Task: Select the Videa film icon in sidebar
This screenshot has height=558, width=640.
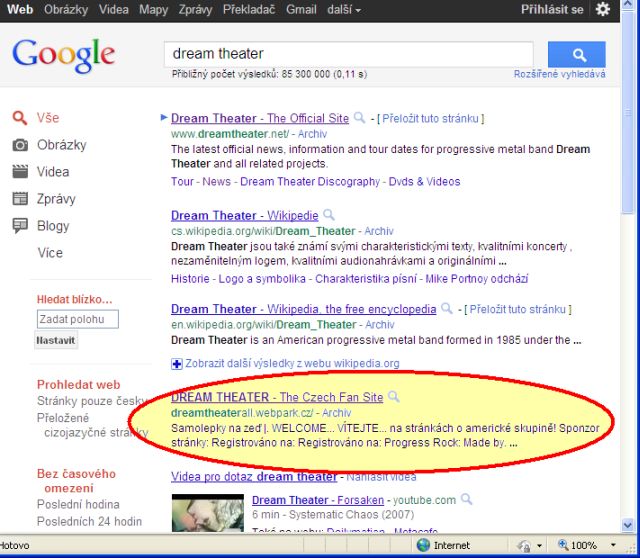Action: [20, 172]
